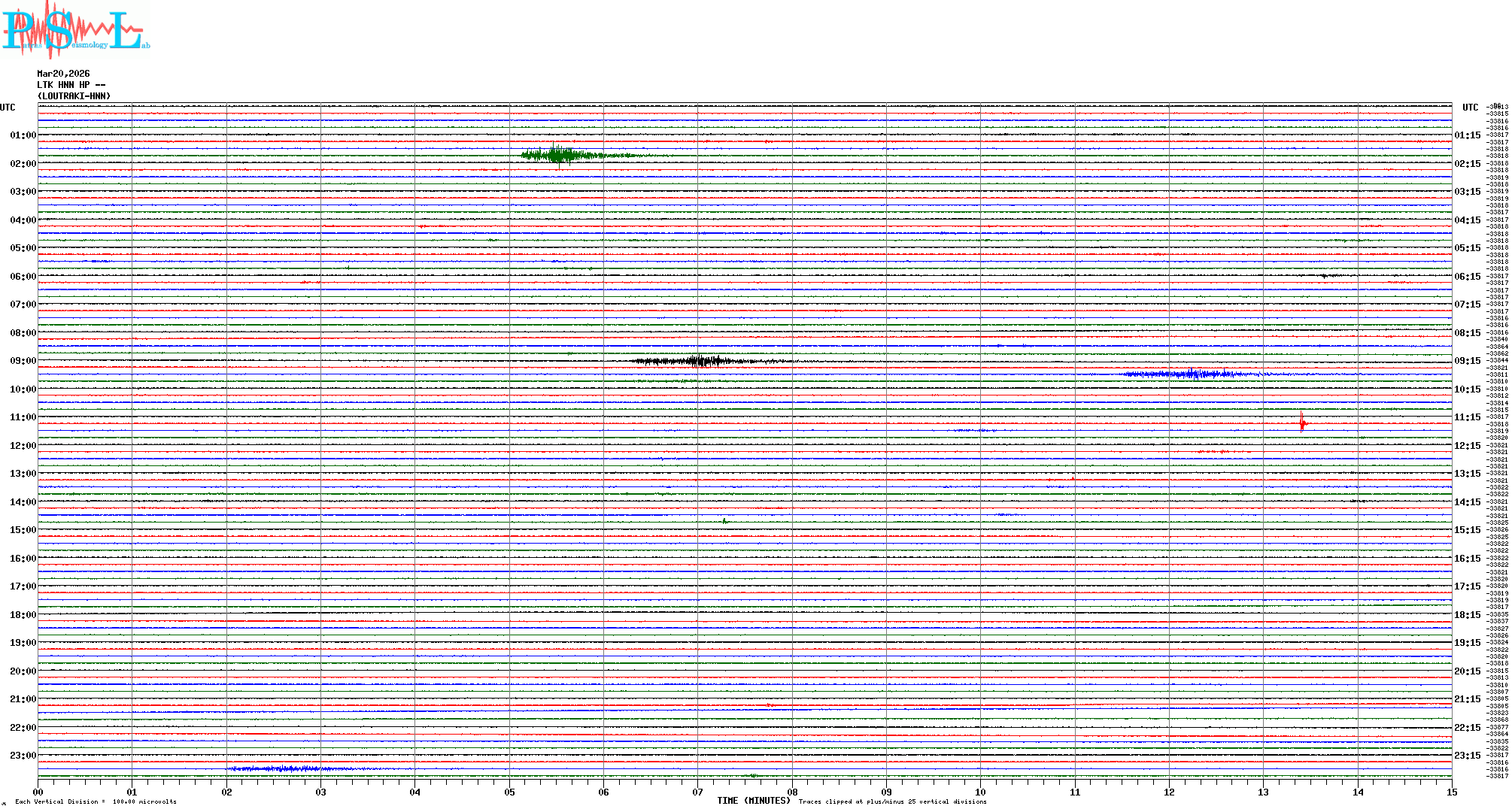Click the 23:00 hour label on the left

[x=23, y=756]
